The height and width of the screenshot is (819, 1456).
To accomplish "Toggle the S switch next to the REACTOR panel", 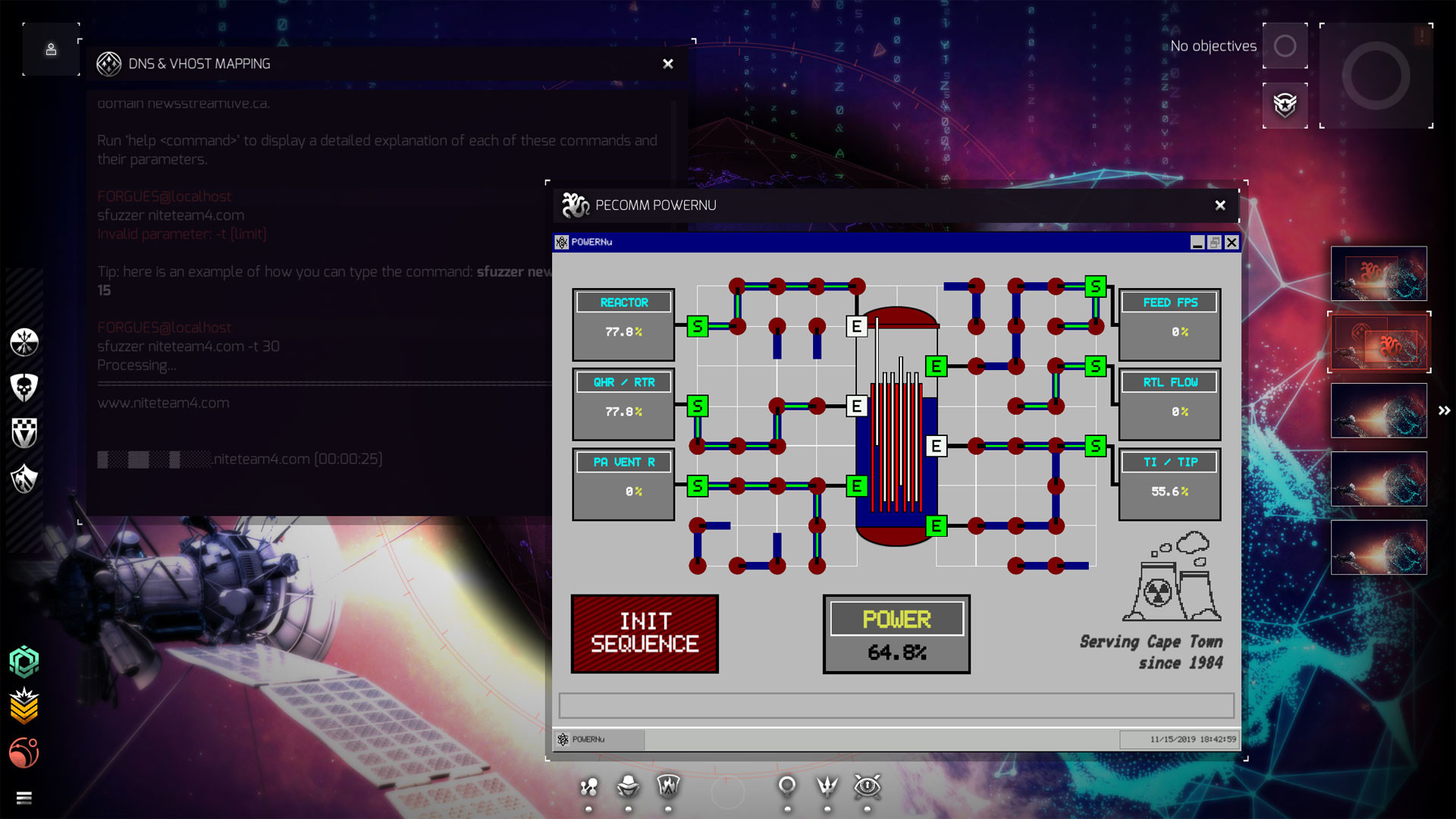I will click(x=698, y=327).
